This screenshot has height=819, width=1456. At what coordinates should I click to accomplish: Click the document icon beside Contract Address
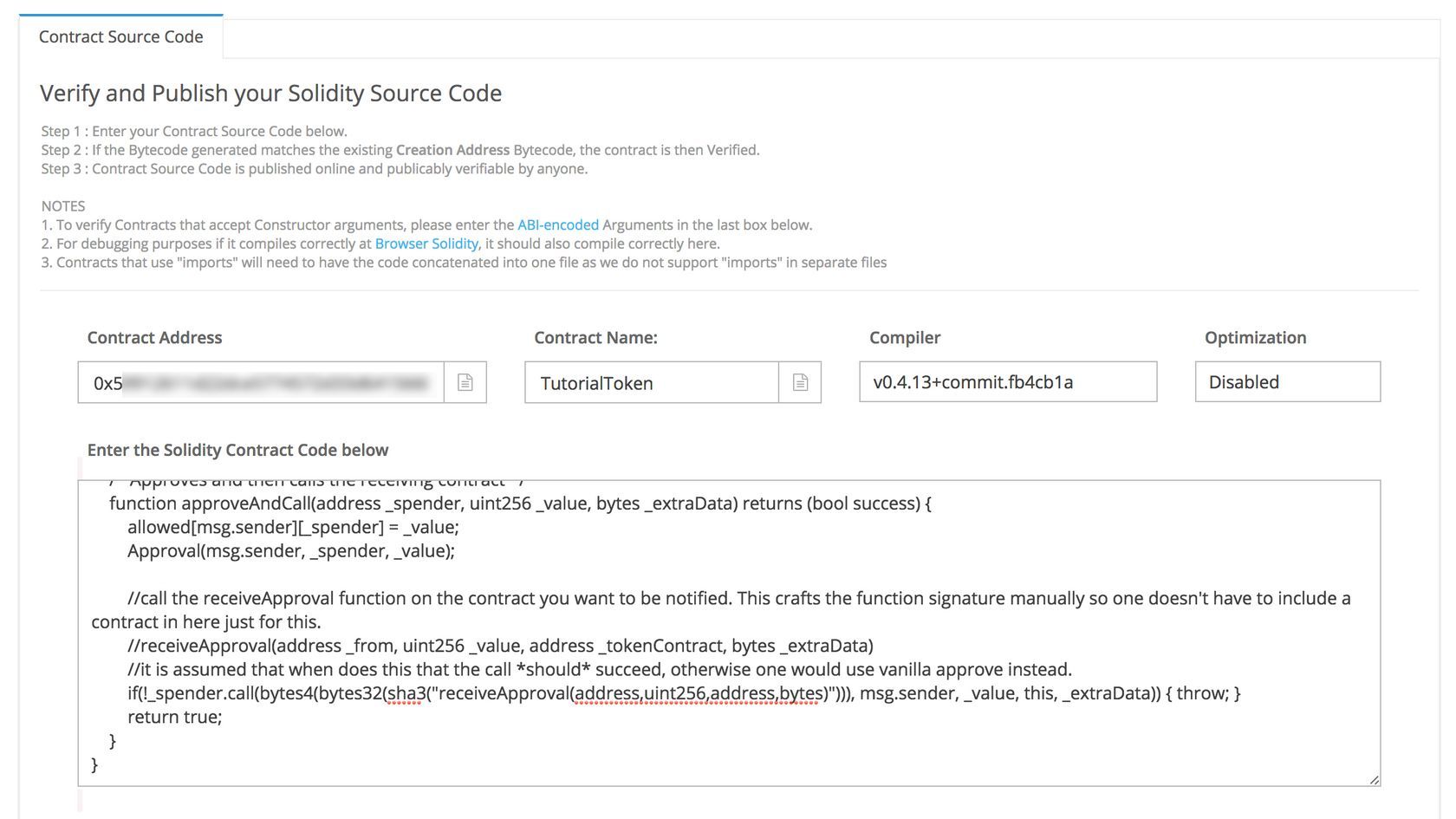tap(465, 382)
